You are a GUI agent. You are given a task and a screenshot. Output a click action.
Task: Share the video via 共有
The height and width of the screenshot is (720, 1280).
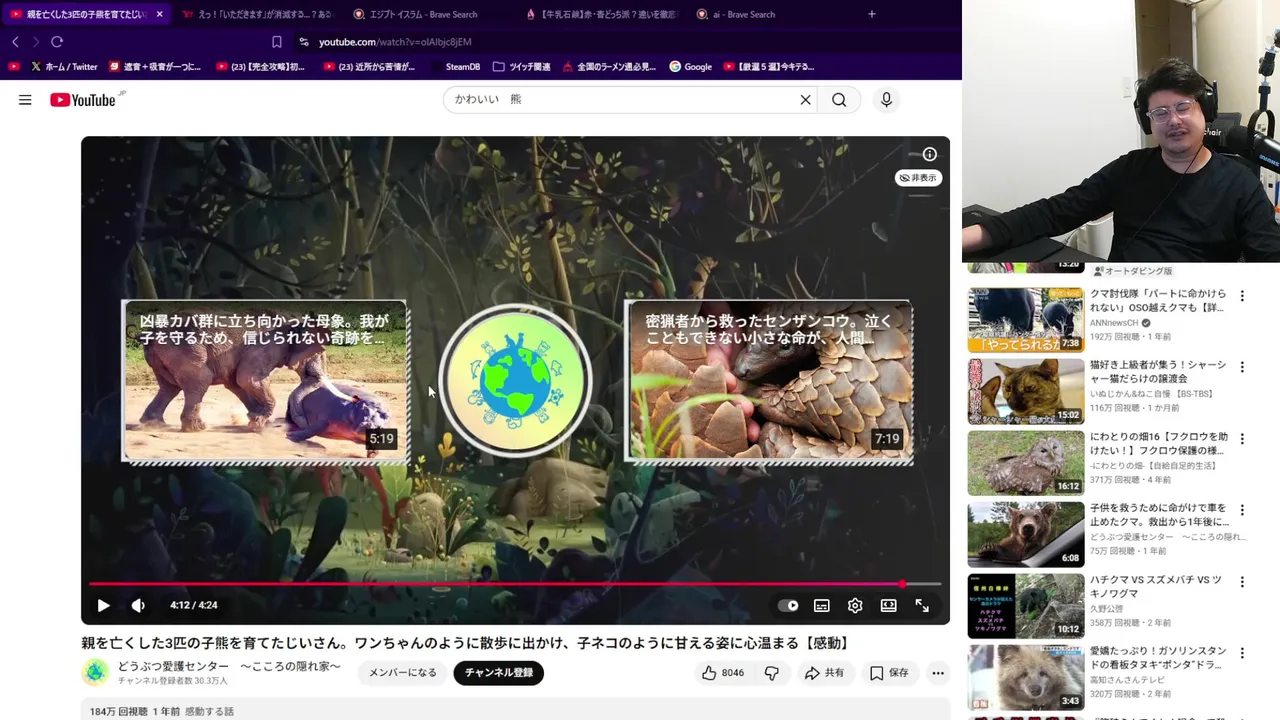tap(824, 673)
